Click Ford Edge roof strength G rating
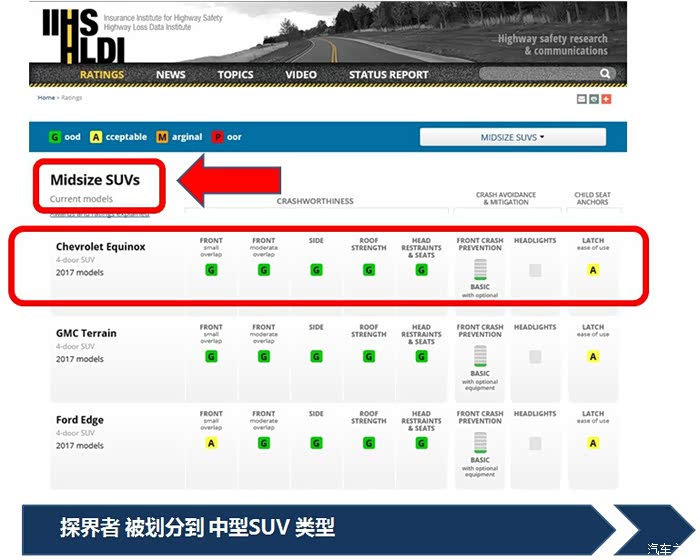Screen dimensions: 700x560 pos(369,443)
